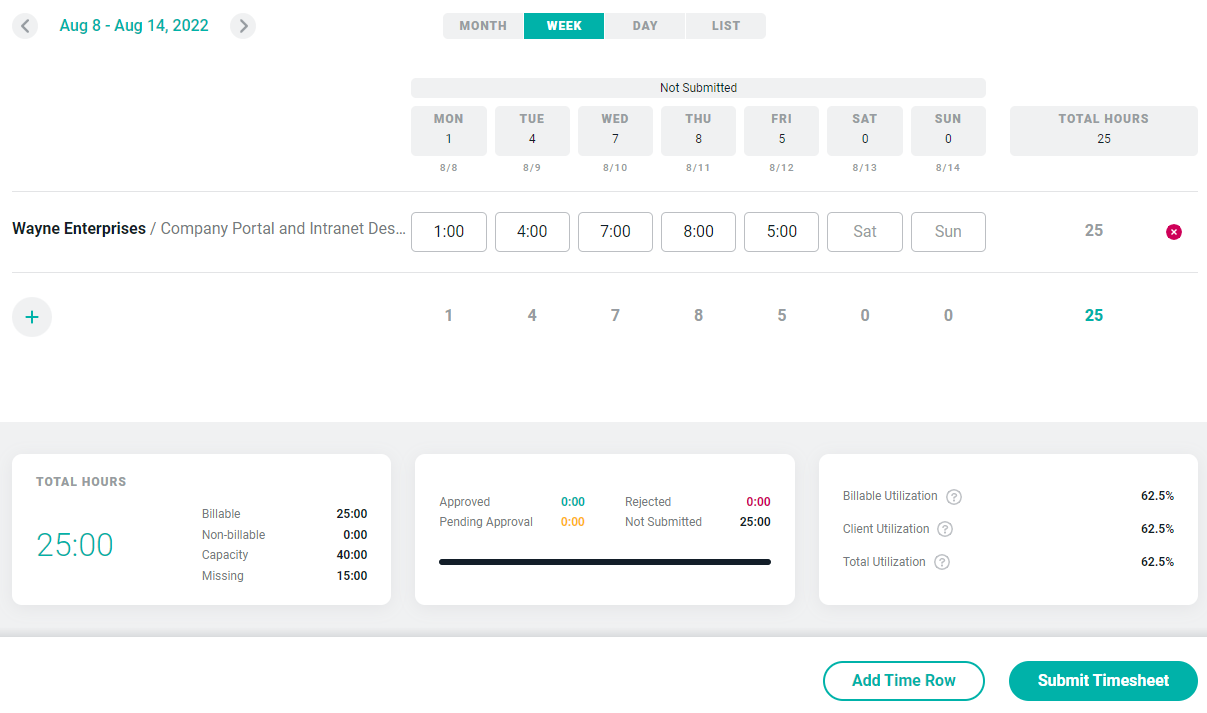Click the Not Submitted status bar
This screenshot has height=713, width=1207.
pos(698,88)
